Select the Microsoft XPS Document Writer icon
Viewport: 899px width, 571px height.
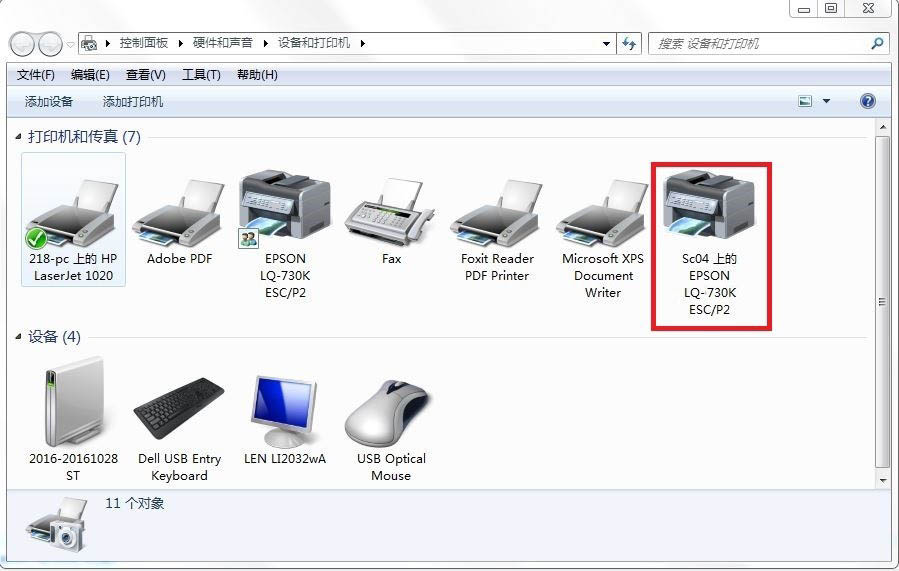[x=603, y=214]
